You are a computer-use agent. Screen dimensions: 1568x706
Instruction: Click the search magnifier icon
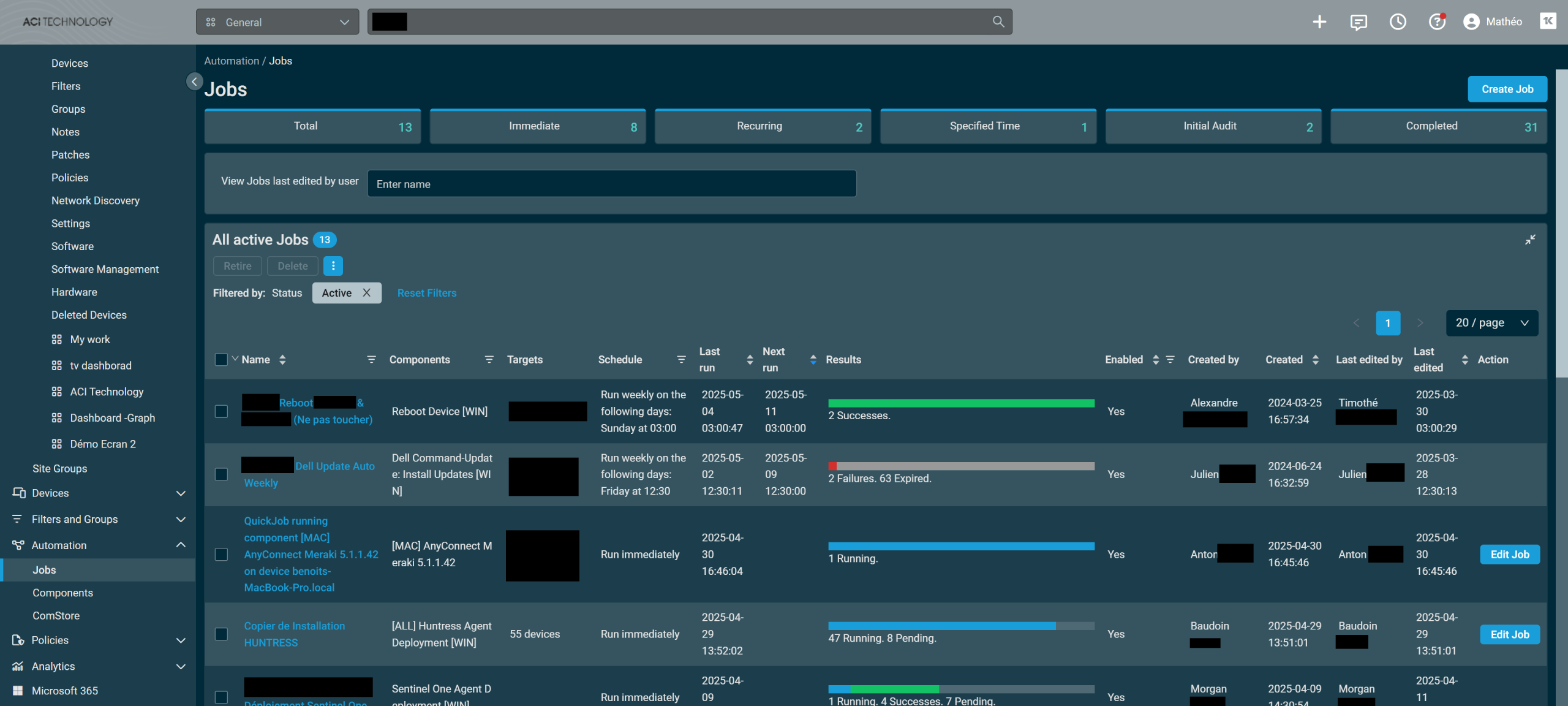(x=998, y=22)
